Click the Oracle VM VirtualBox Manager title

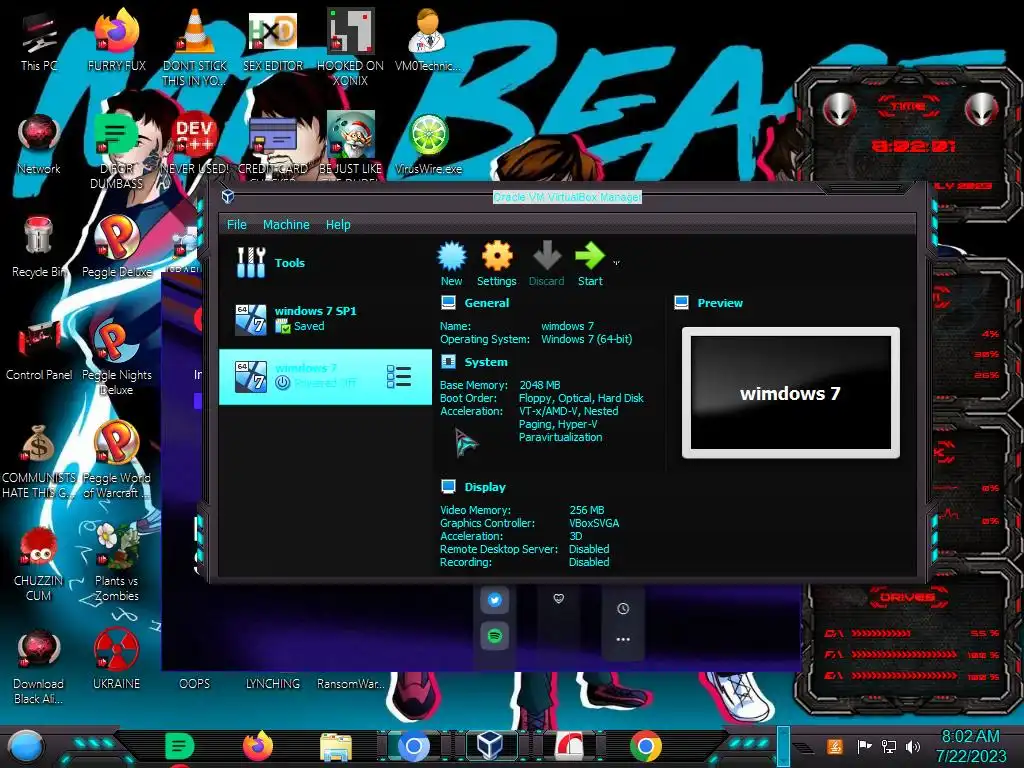568,197
